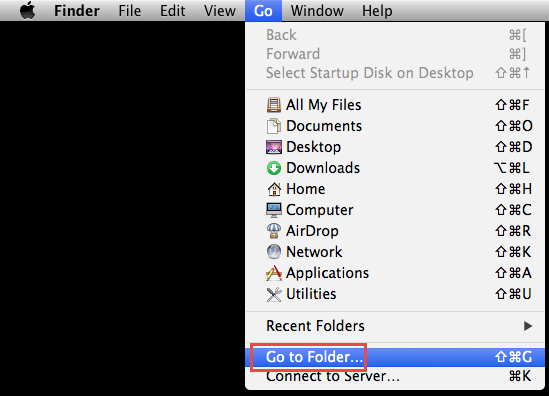Open the Help menu
Viewport: 549px width, 396px height.
pyautogui.click(x=377, y=11)
